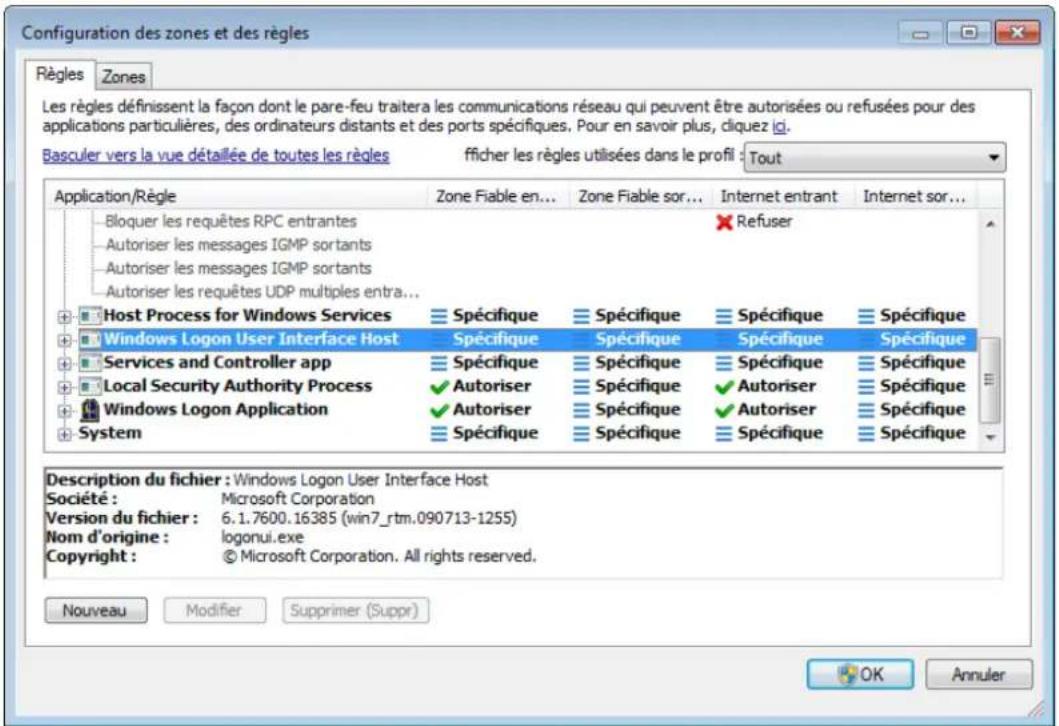Click the Host Process for Windows Services icon
This screenshot has height=726, width=1059.
89,315
